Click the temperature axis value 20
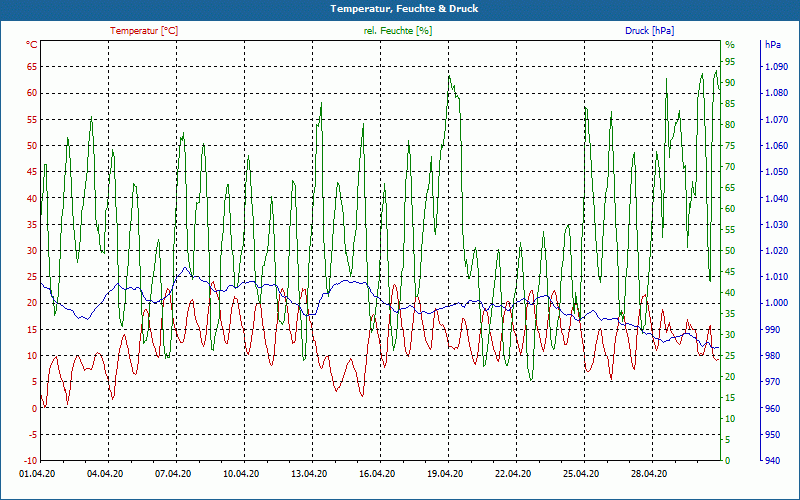This screenshot has width=800, height=500. [x=33, y=303]
